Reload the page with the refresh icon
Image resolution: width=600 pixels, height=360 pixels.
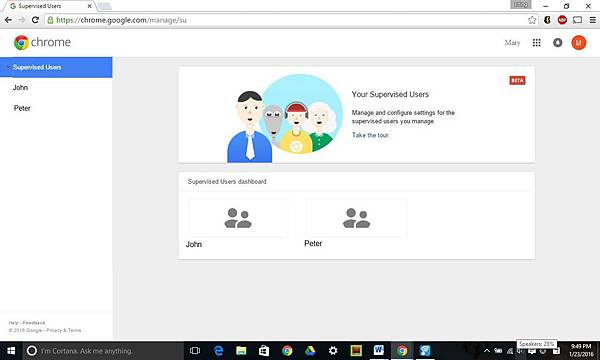35,20
